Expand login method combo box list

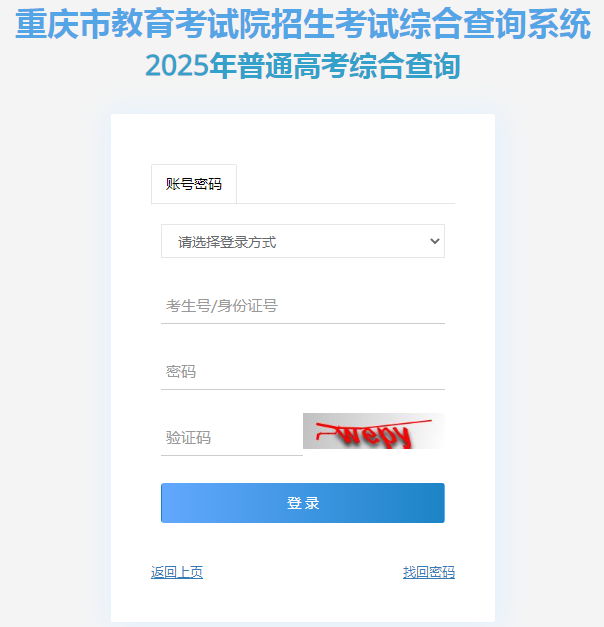tap(303, 241)
